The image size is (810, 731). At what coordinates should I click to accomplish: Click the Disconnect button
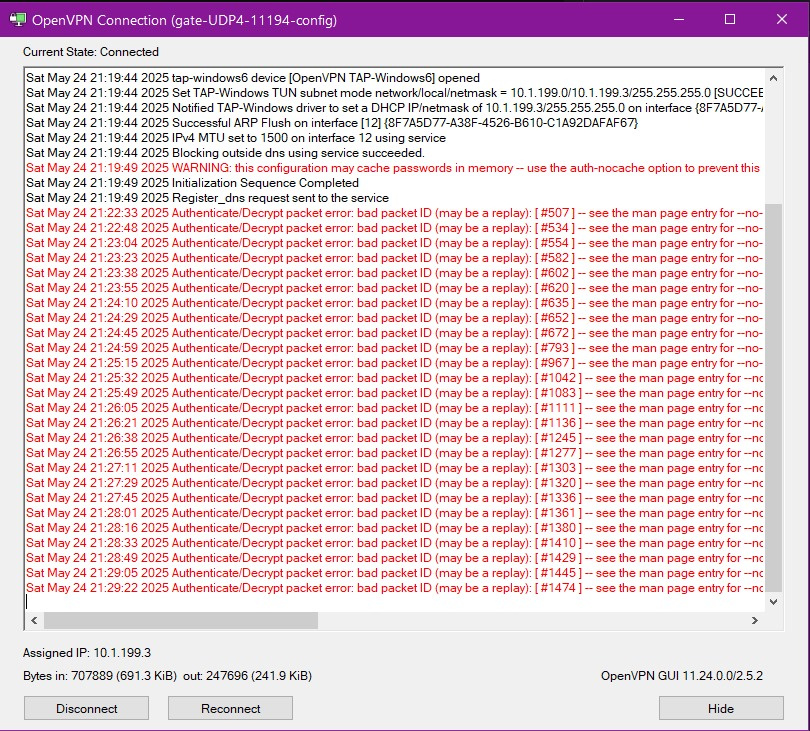pyautogui.click(x=86, y=708)
